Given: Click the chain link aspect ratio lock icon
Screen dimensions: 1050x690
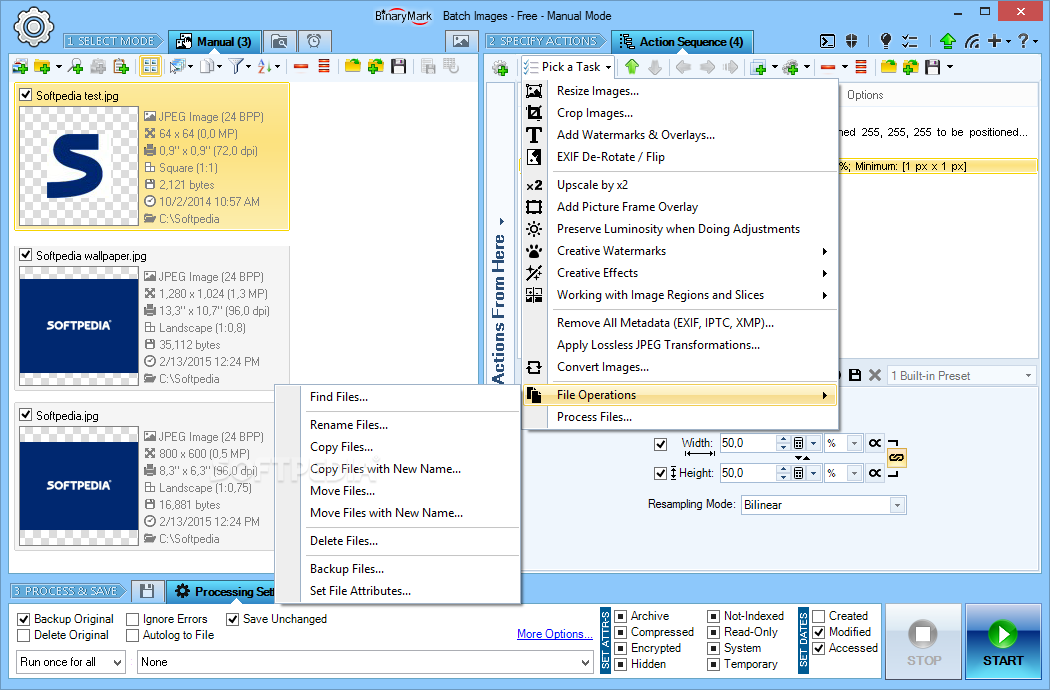Looking at the screenshot, I should [896, 458].
